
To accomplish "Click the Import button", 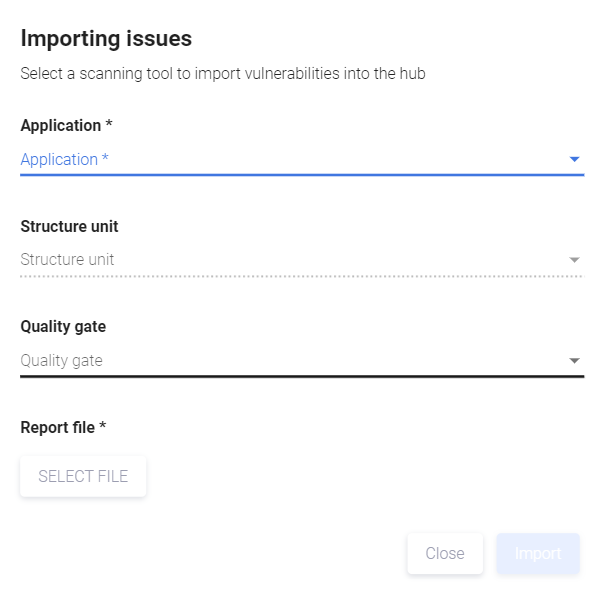I will 538,554.
